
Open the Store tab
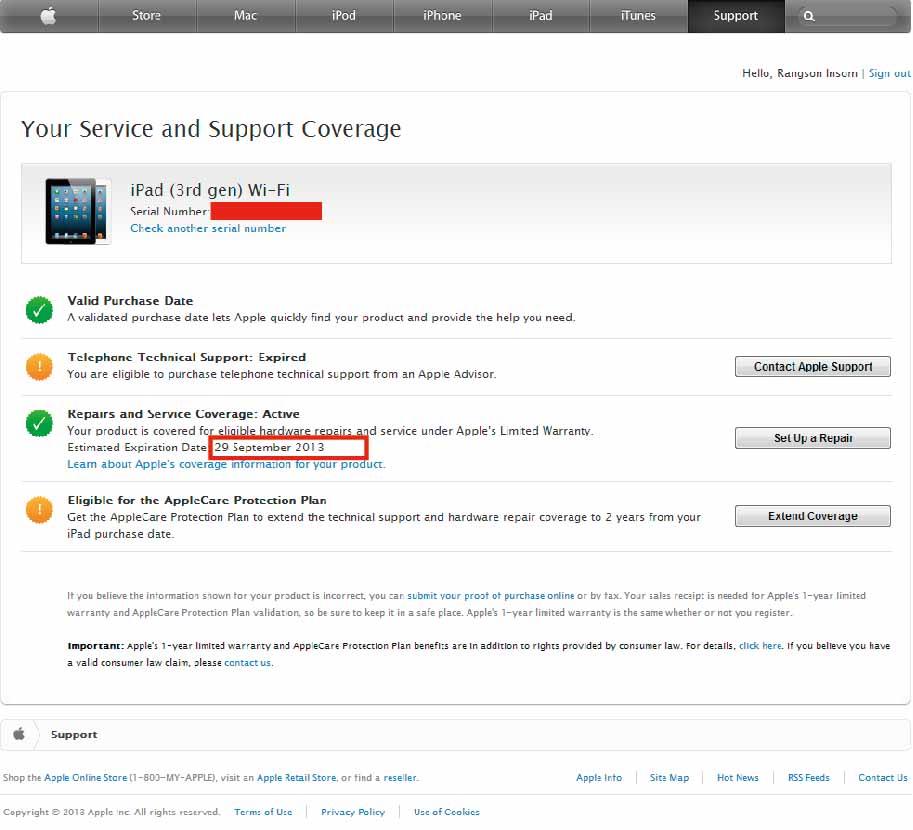[x=146, y=16]
